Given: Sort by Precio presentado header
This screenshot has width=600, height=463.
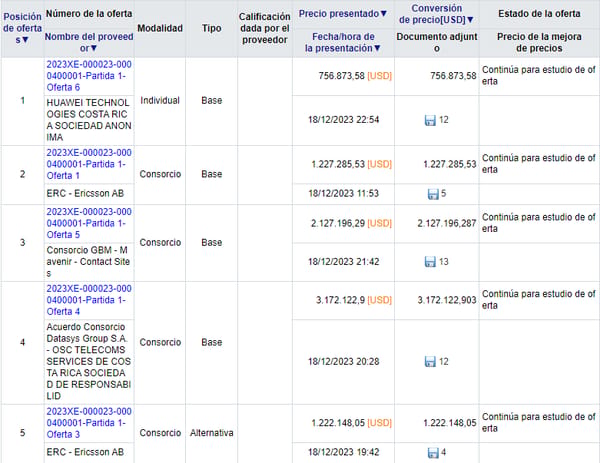Looking at the screenshot, I should (343, 14).
